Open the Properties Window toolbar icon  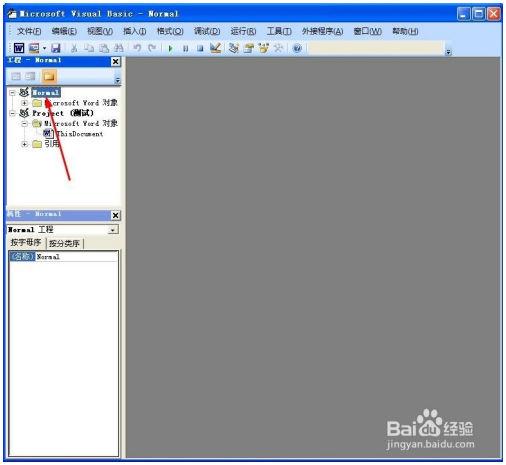coord(249,48)
